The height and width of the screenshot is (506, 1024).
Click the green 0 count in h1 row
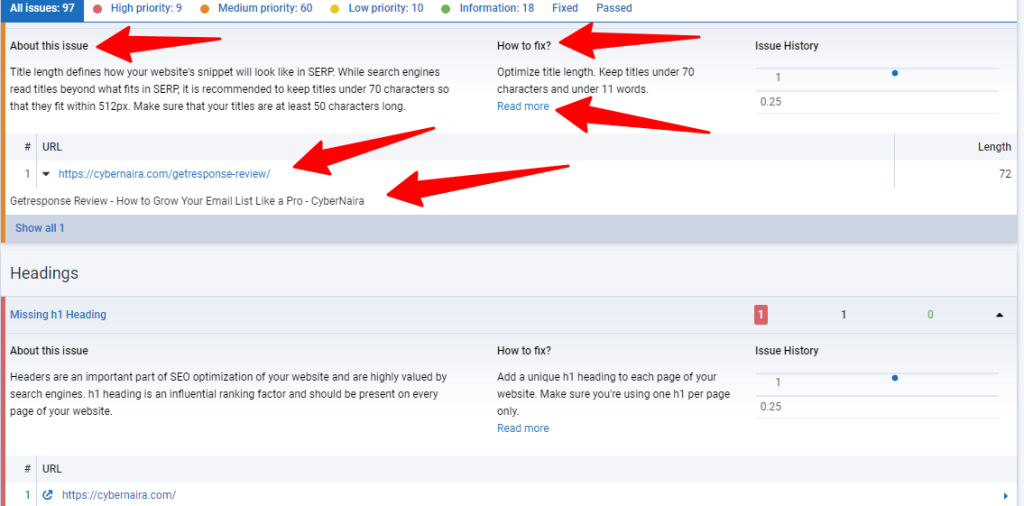coord(930,315)
